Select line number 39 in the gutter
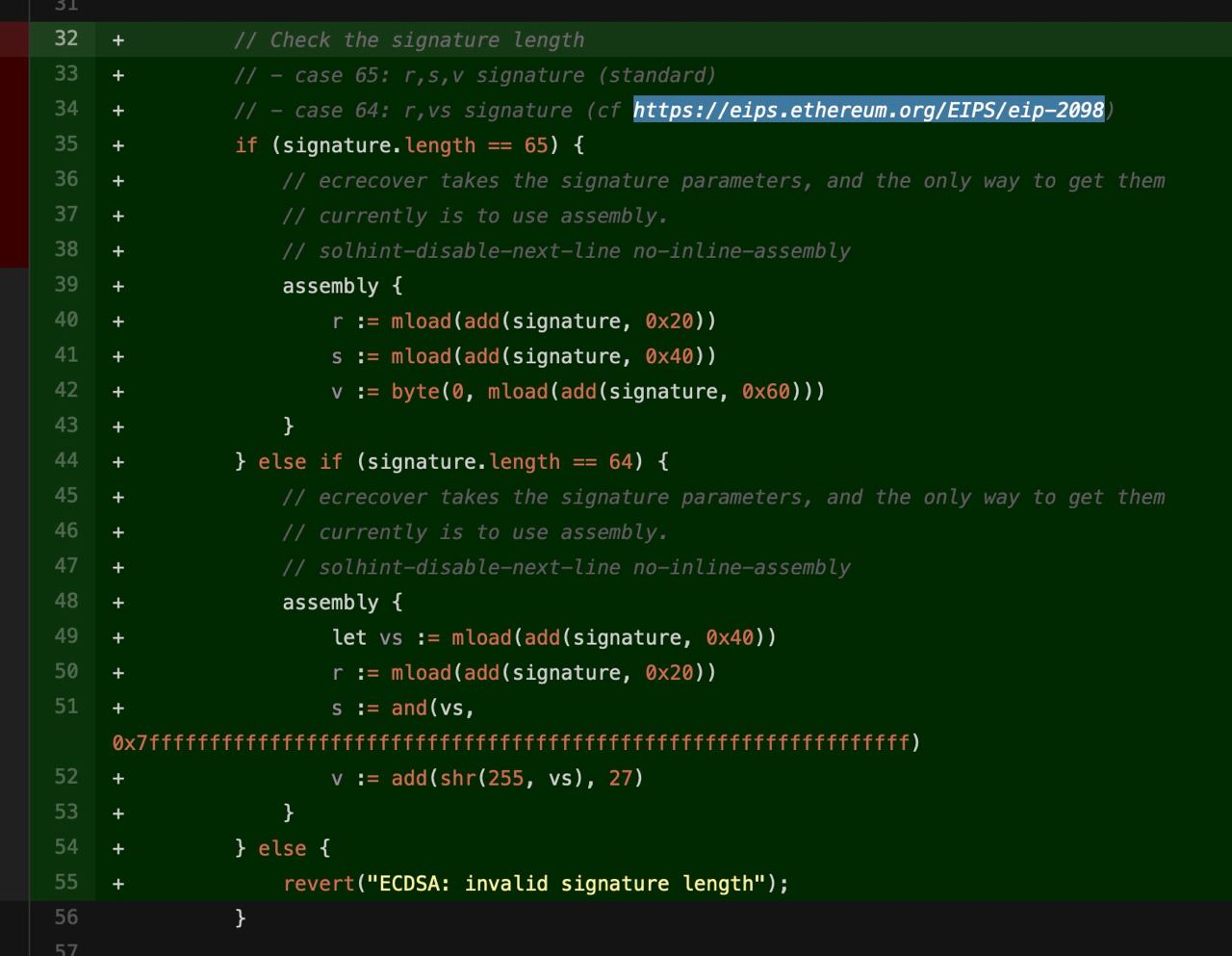The height and width of the screenshot is (956, 1232). click(x=66, y=285)
